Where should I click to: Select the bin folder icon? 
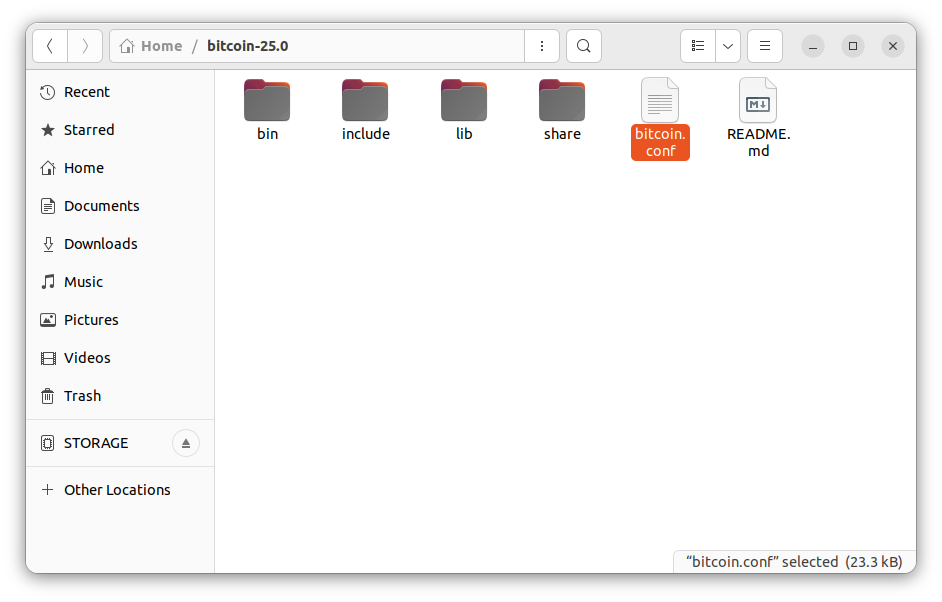tap(267, 100)
